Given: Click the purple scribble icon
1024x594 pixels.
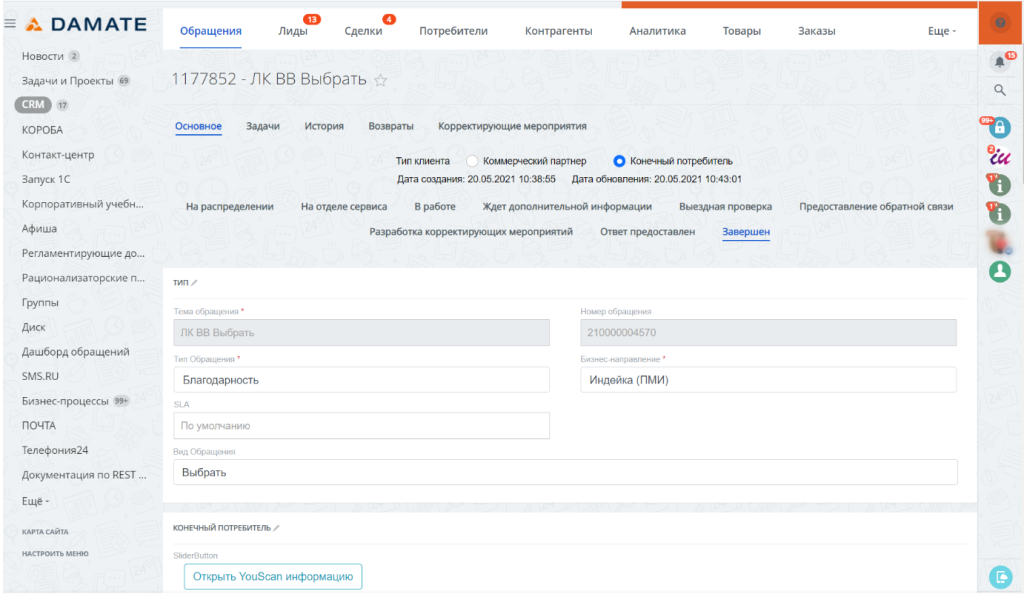Looking at the screenshot, I should click(1000, 157).
